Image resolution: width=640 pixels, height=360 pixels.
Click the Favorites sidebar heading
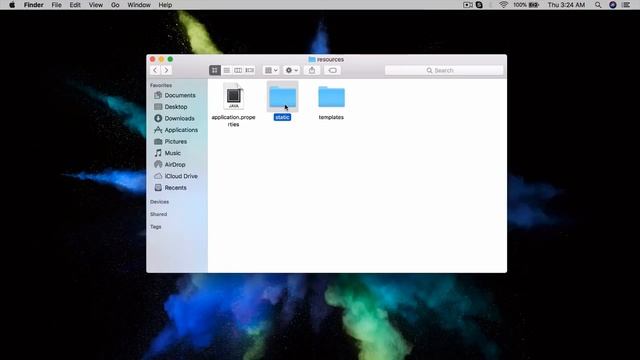click(x=161, y=85)
